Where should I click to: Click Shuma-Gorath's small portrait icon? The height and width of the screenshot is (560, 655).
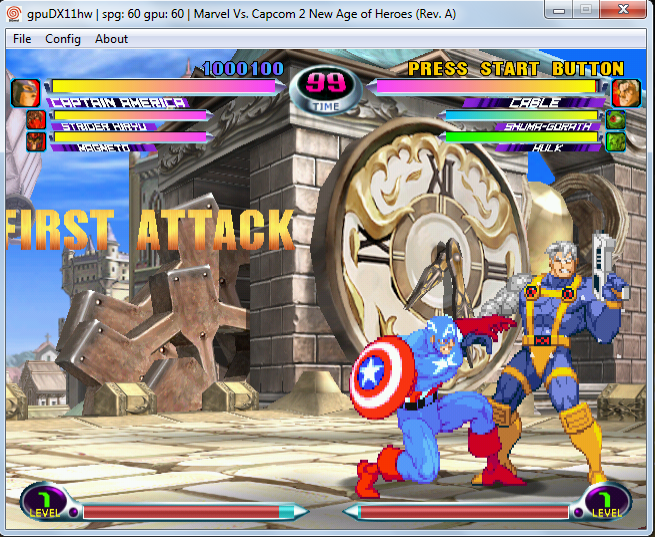pos(616,120)
